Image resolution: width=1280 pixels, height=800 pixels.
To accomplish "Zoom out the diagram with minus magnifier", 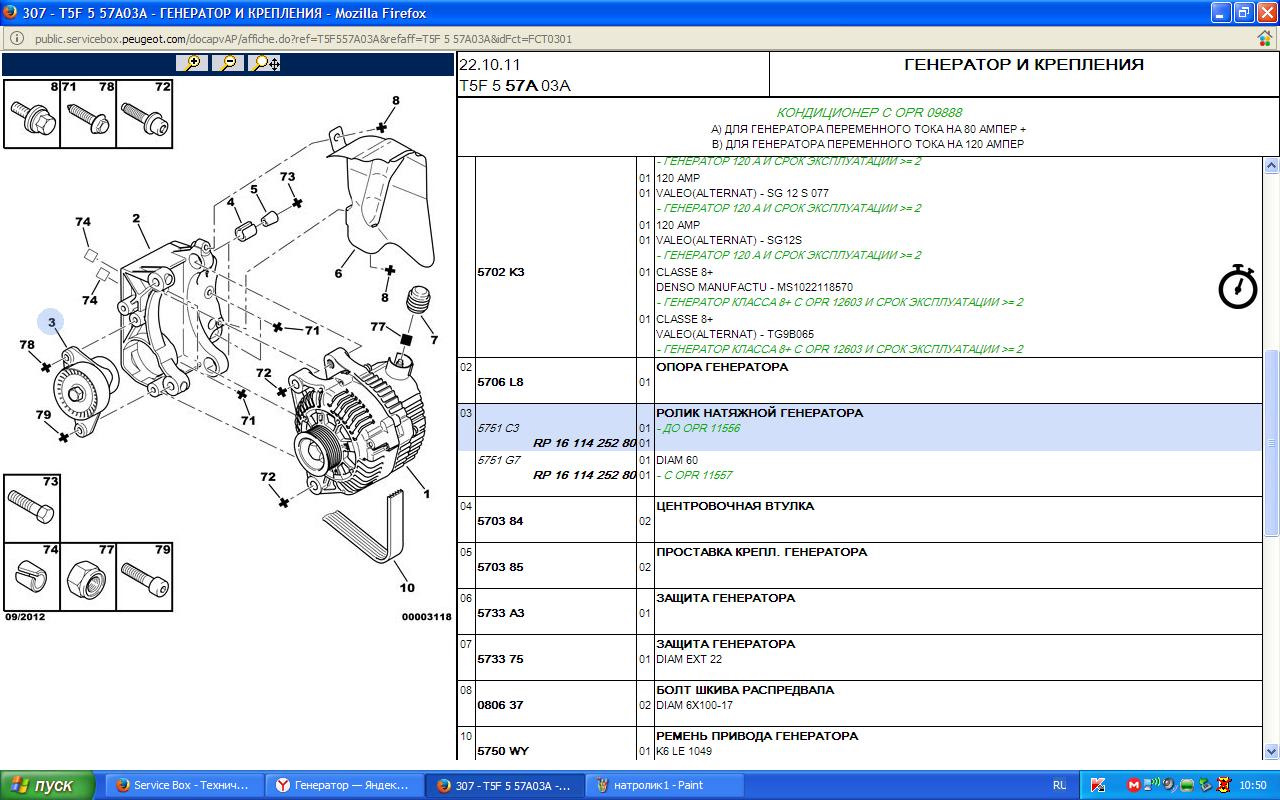I will coord(229,63).
